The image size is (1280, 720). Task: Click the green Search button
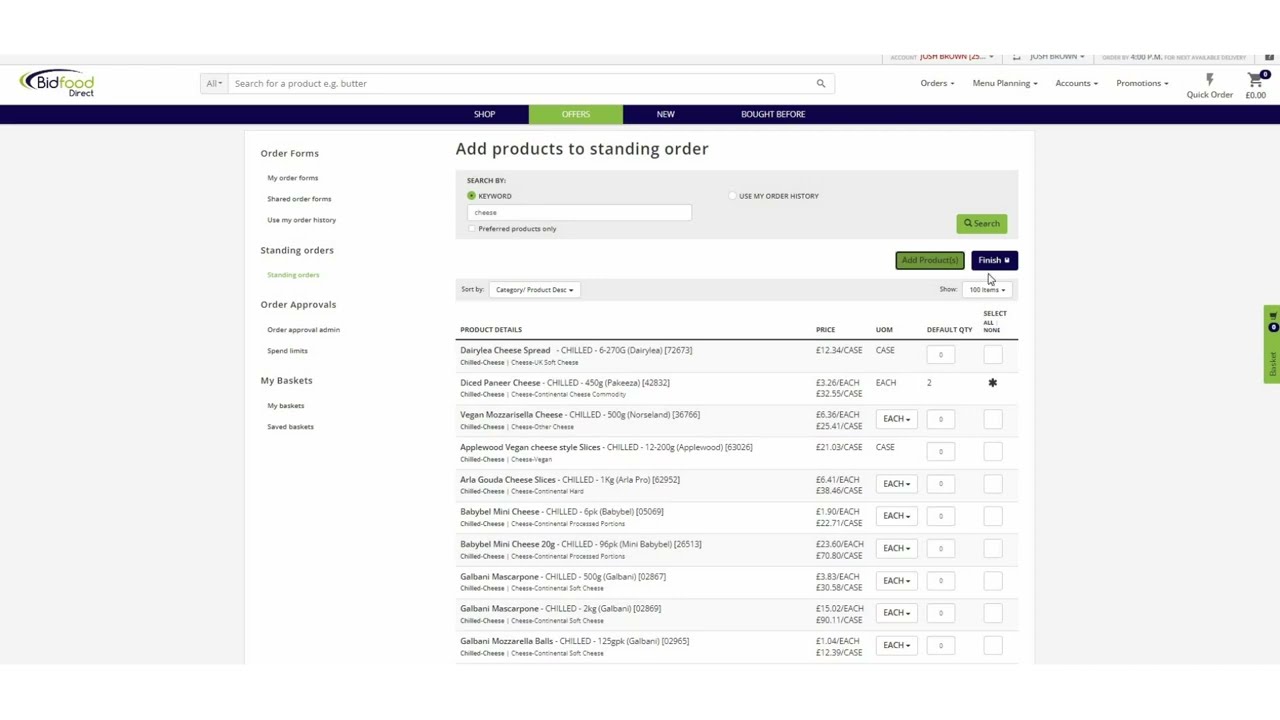click(981, 224)
